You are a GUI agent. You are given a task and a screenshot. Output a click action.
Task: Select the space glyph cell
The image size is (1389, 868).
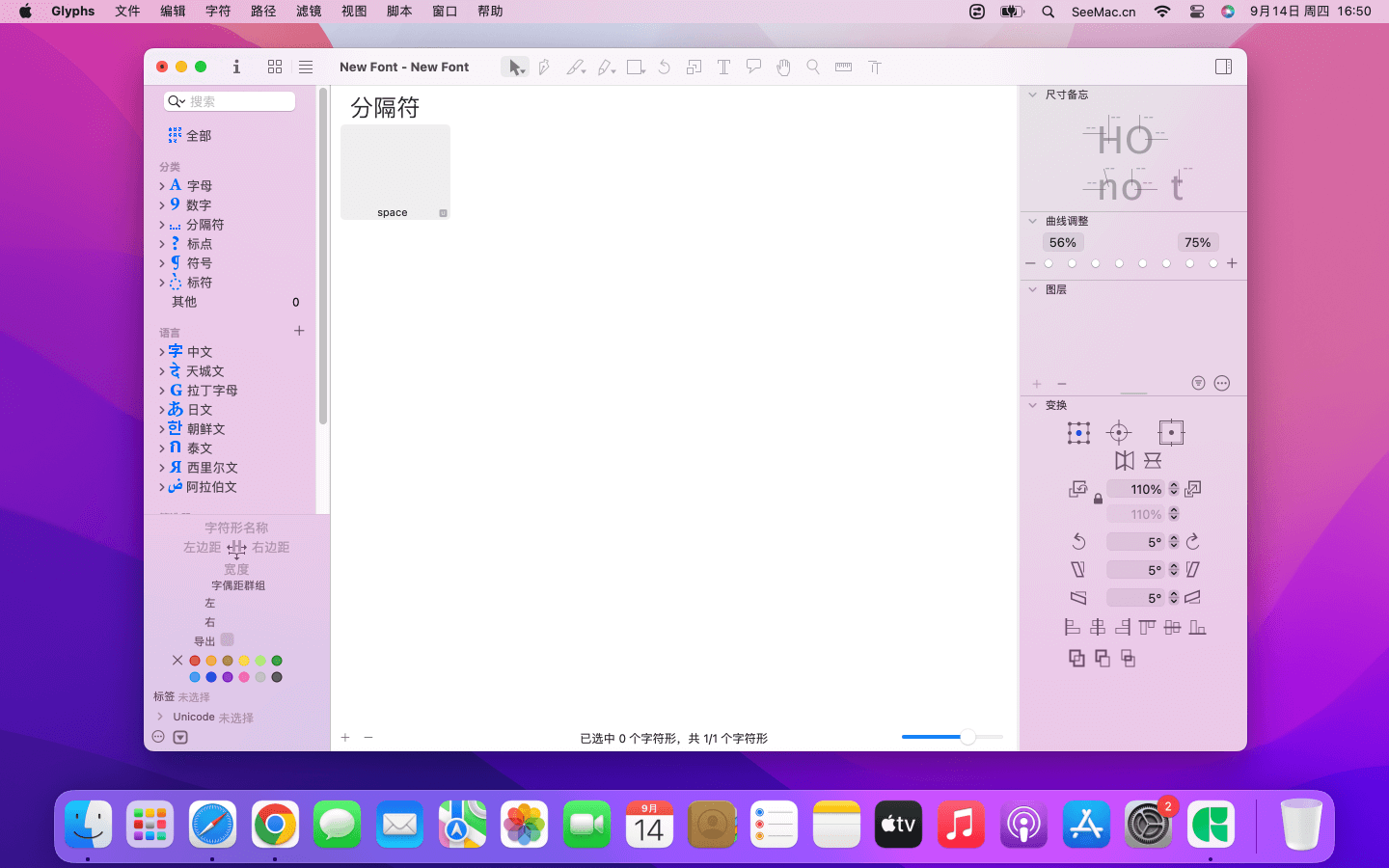click(395, 172)
